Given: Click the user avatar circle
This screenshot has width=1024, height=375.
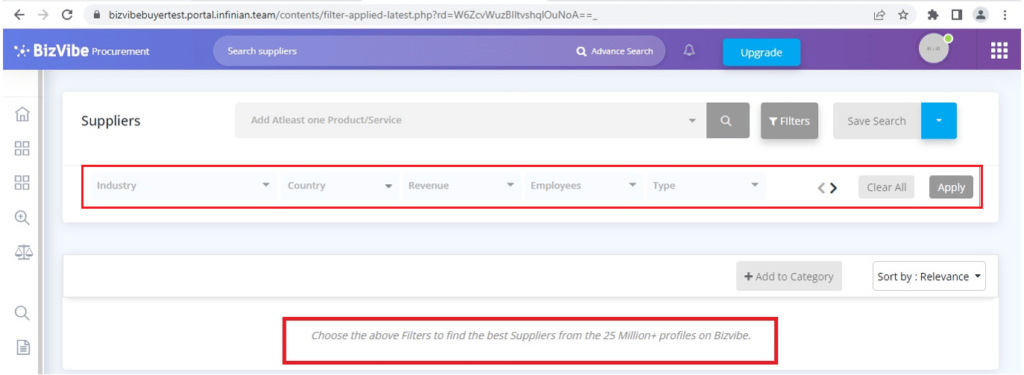Looking at the screenshot, I should tap(933, 49).
